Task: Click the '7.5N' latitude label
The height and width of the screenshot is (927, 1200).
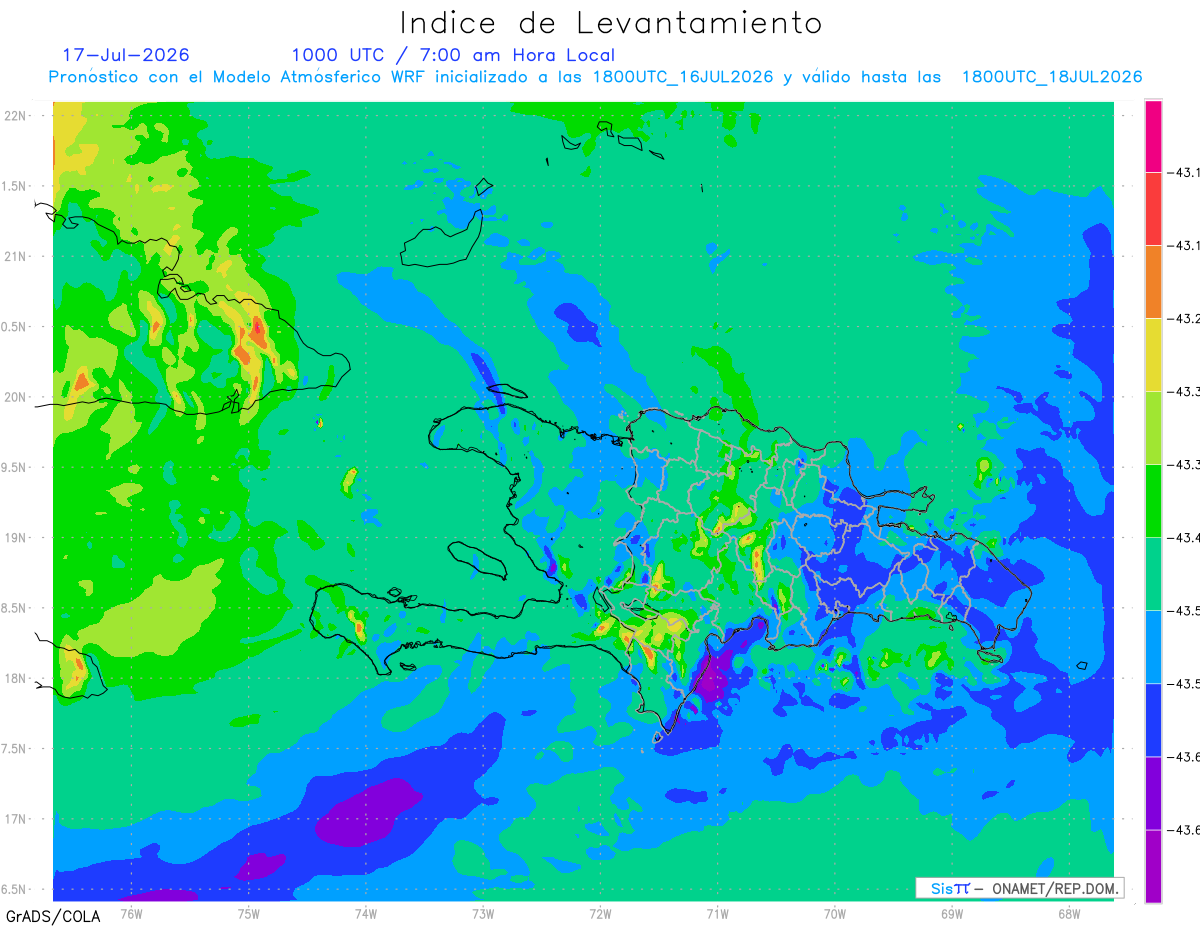Action: (15, 749)
